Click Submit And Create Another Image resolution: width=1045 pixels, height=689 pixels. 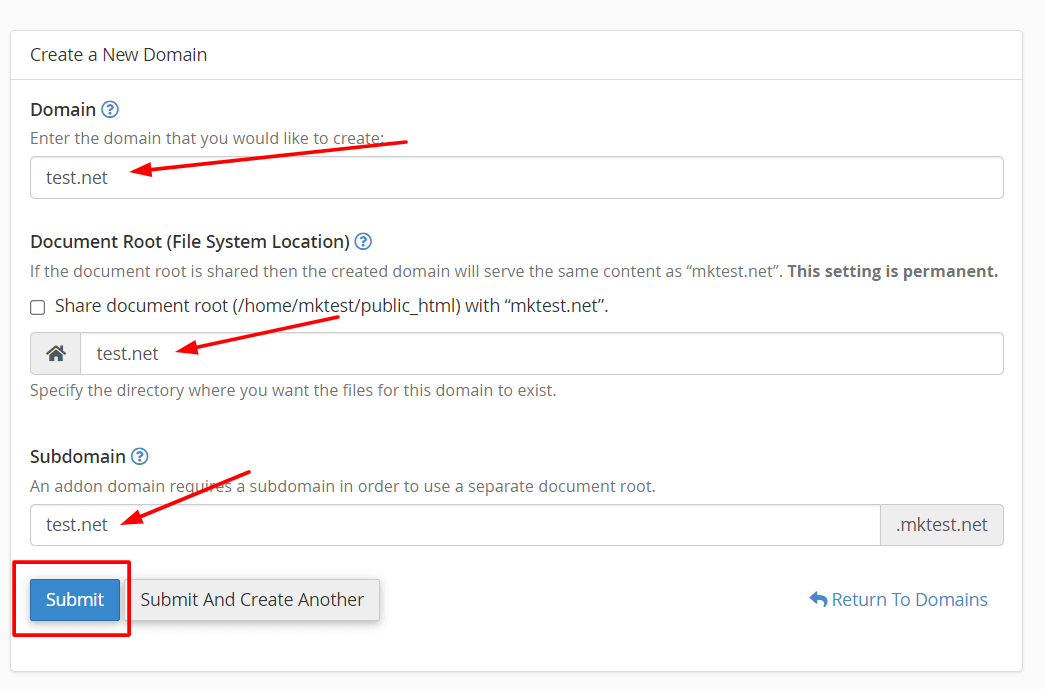(x=255, y=599)
